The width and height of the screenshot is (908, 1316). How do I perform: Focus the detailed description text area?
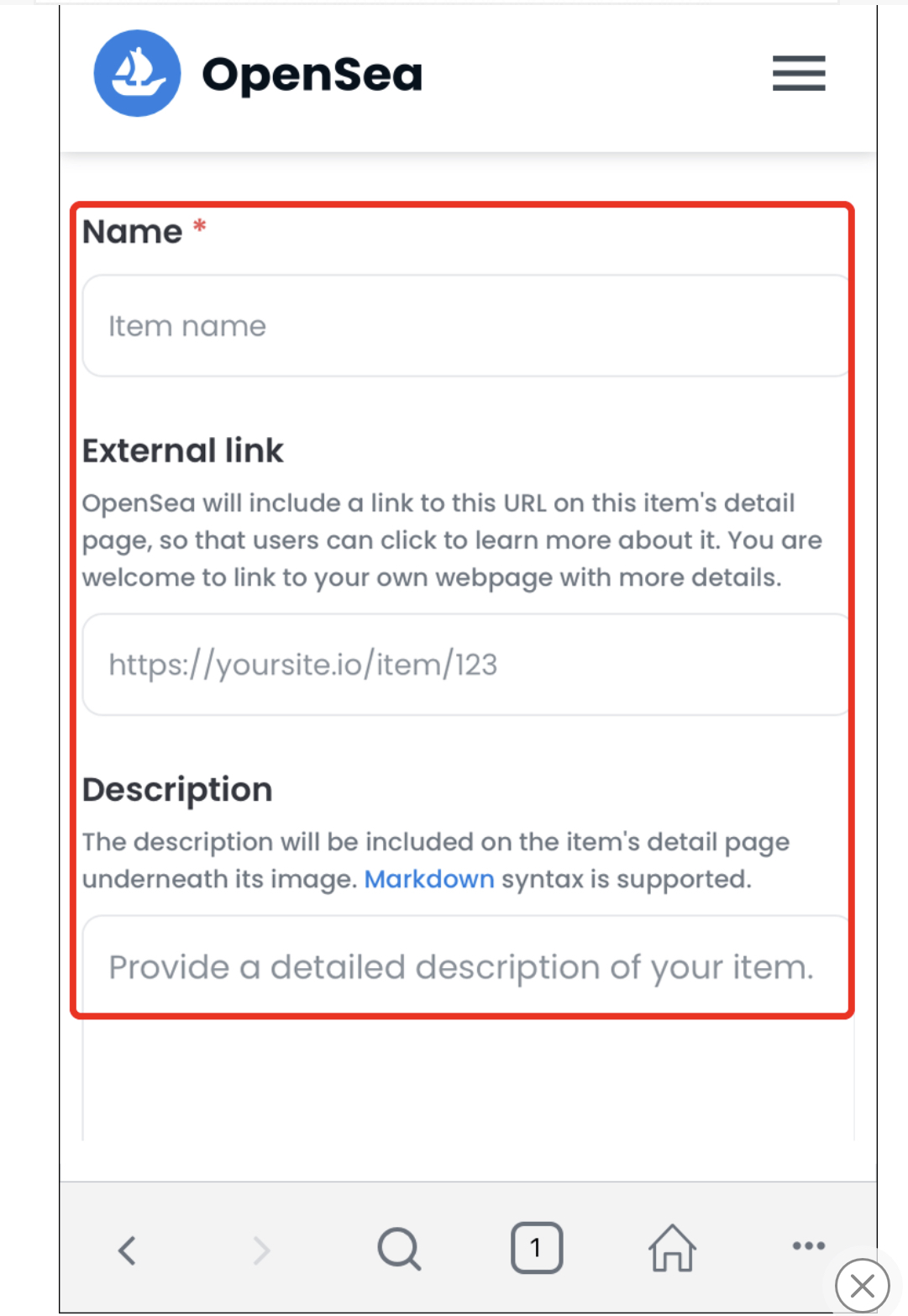click(x=468, y=1027)
